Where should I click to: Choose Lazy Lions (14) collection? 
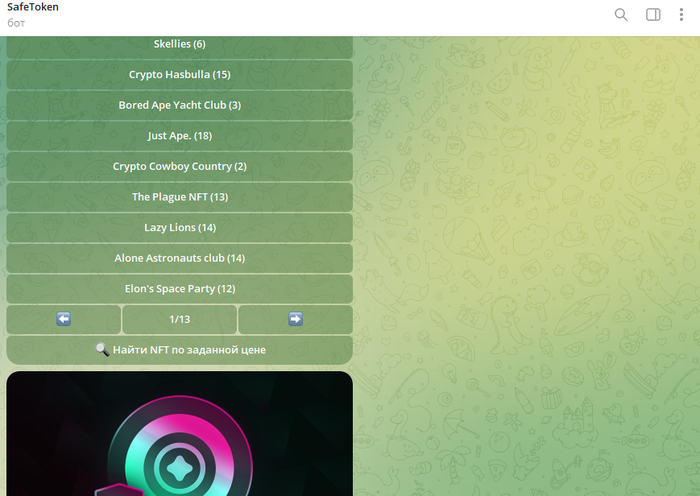(179, 227)
